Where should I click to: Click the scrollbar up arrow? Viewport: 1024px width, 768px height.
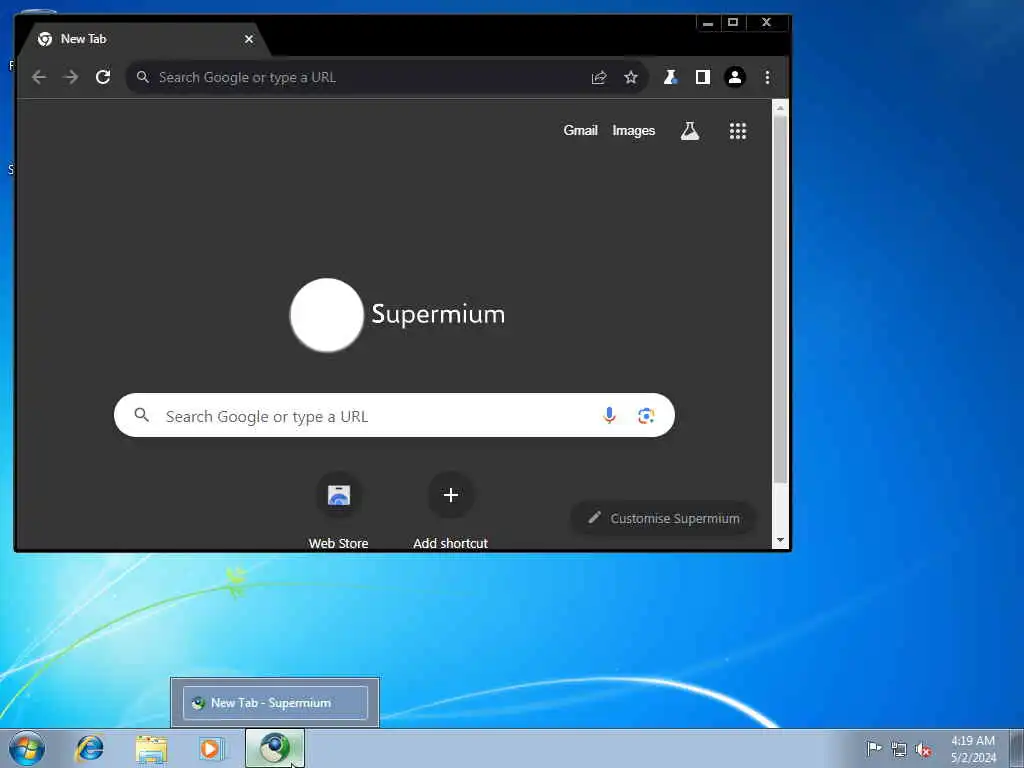780,108
